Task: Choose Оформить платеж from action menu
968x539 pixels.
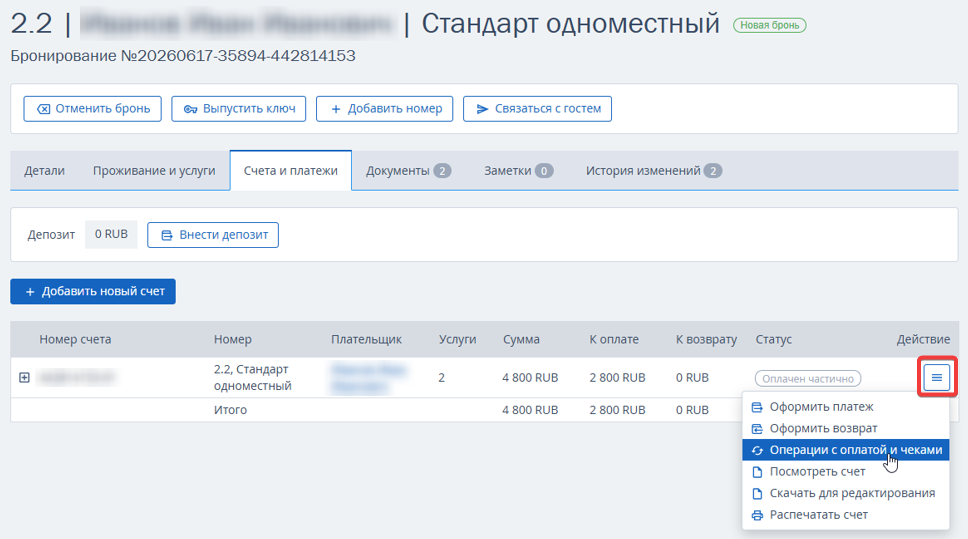Action: click(846, 407)
